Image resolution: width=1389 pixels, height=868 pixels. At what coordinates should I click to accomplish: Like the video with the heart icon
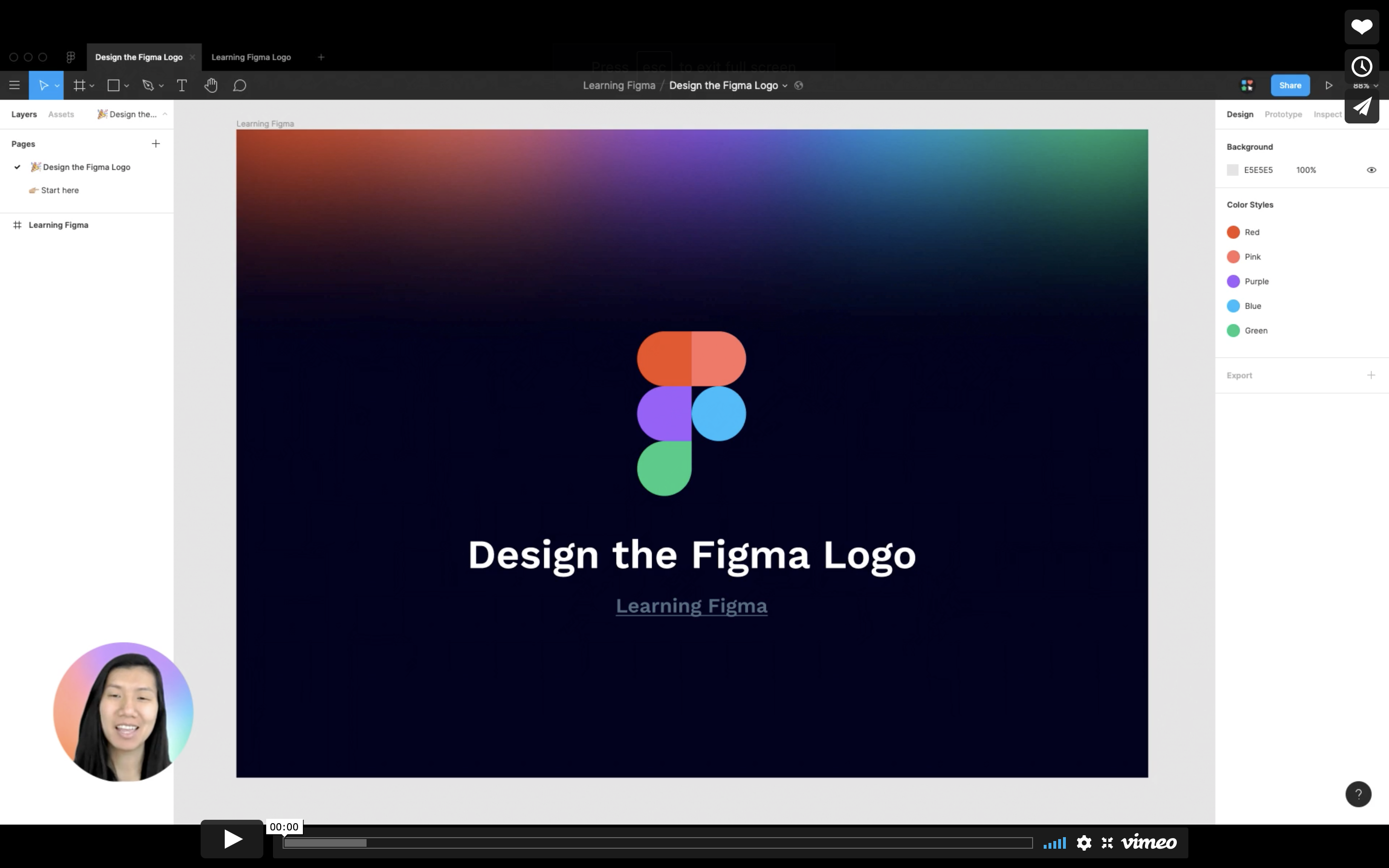click(x=1362, y=27)
